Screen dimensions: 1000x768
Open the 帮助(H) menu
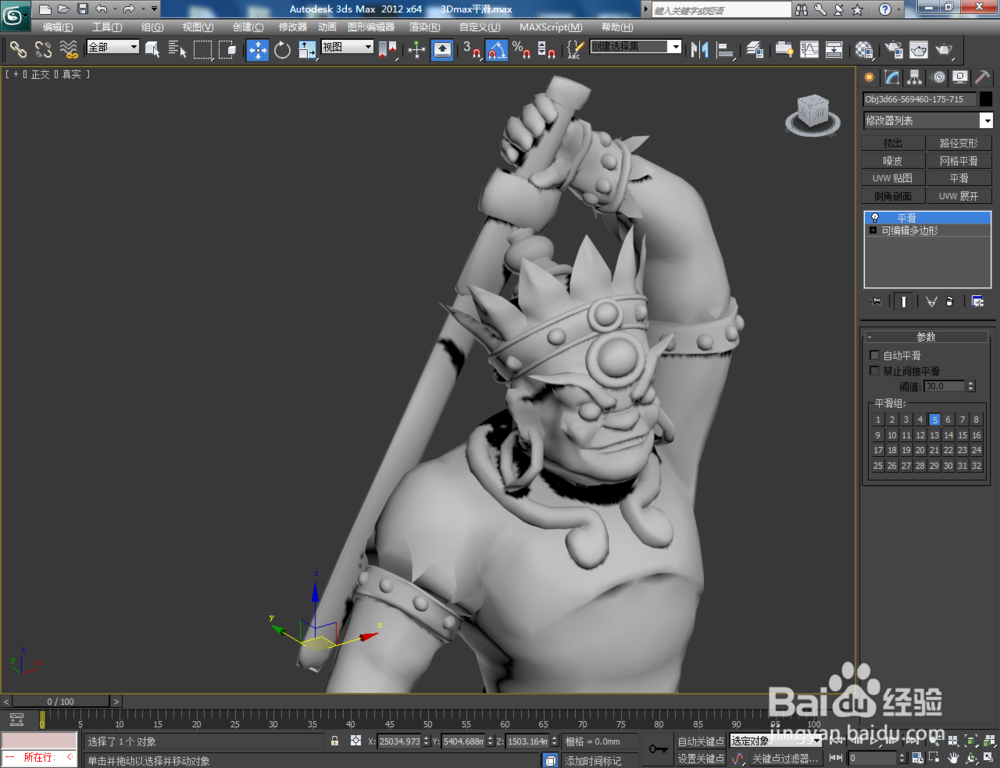617,27
